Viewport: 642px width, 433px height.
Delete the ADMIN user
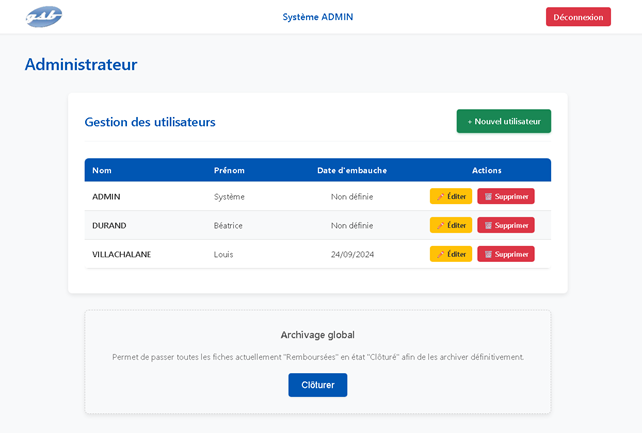(505, 197)
